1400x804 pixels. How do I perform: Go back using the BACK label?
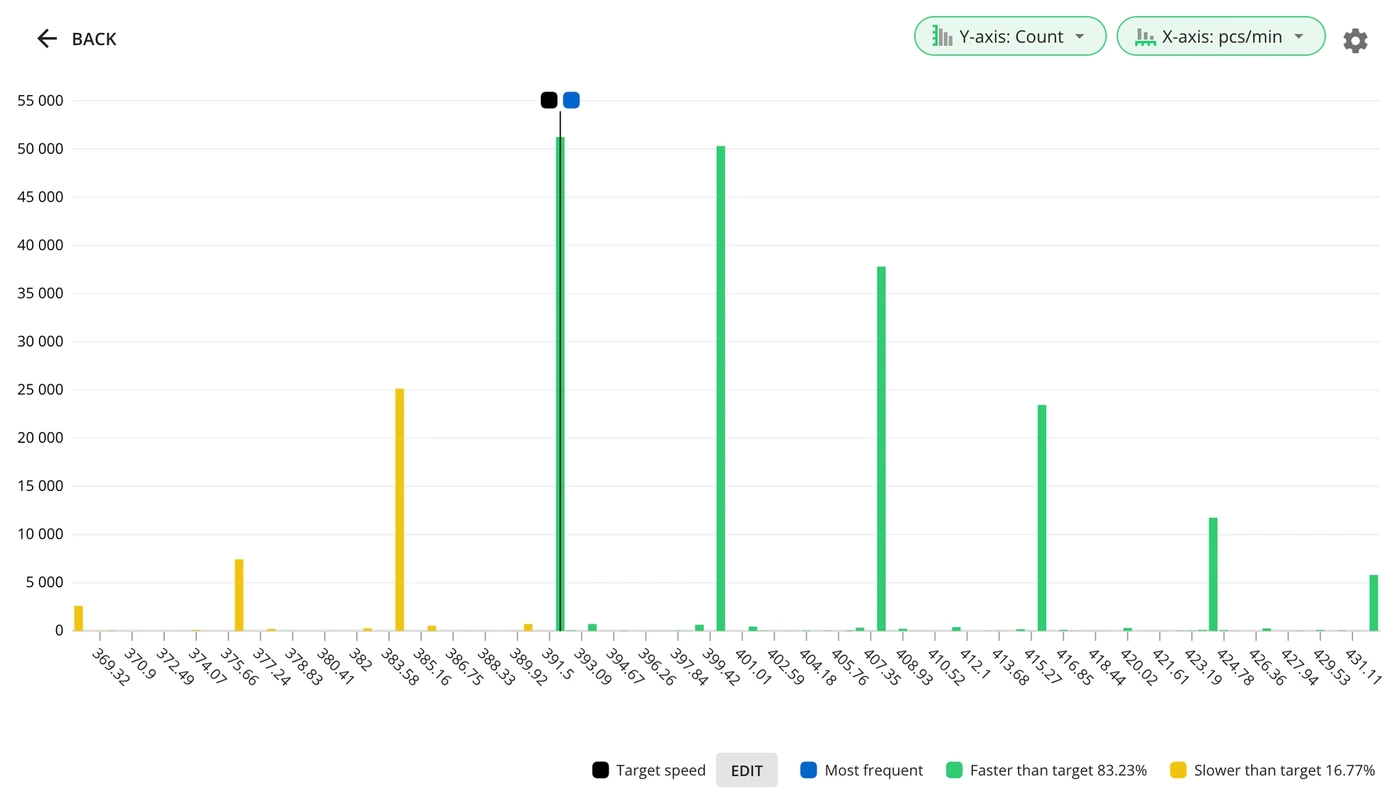coord(94,39)
